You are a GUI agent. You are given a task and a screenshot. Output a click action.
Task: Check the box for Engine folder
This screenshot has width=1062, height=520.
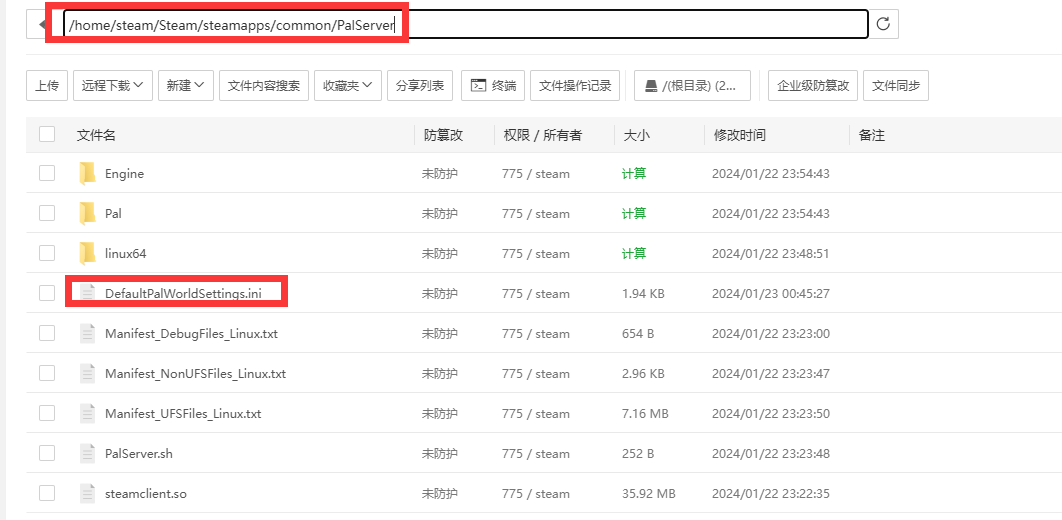pos(47,173)
